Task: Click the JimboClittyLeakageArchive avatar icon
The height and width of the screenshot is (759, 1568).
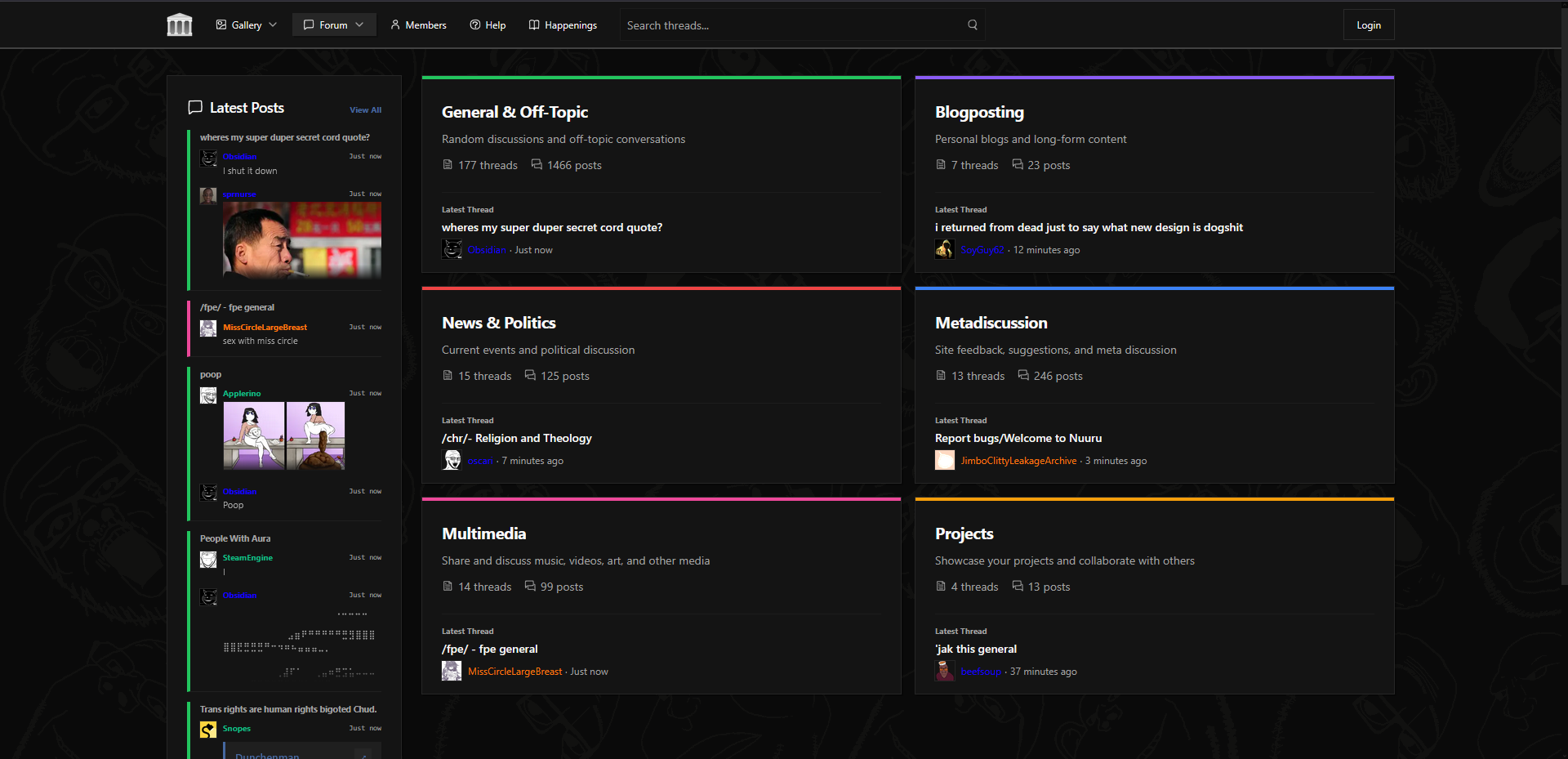Action: (x=944, y=461)
